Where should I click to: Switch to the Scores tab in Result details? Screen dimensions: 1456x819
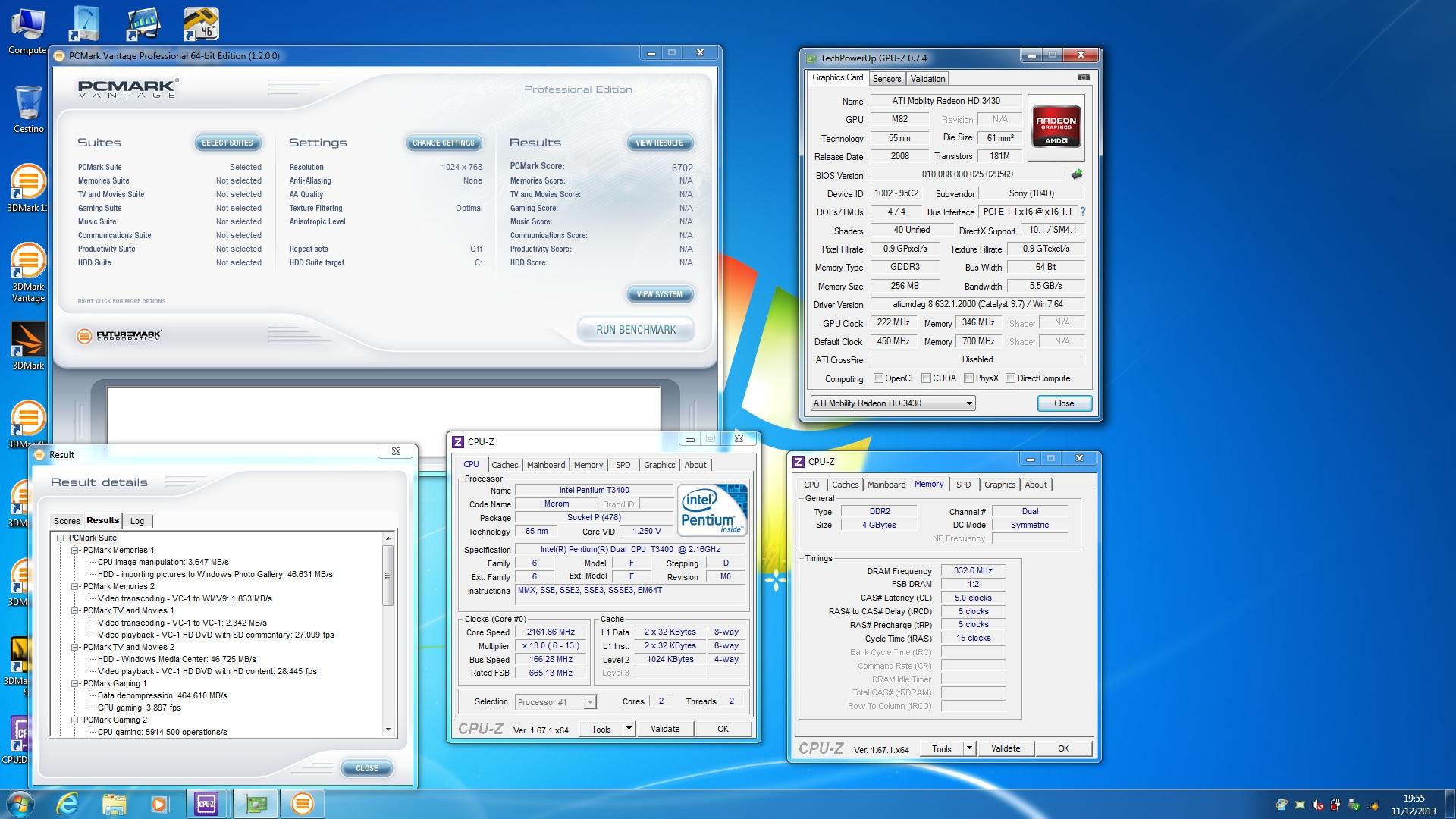67,521
